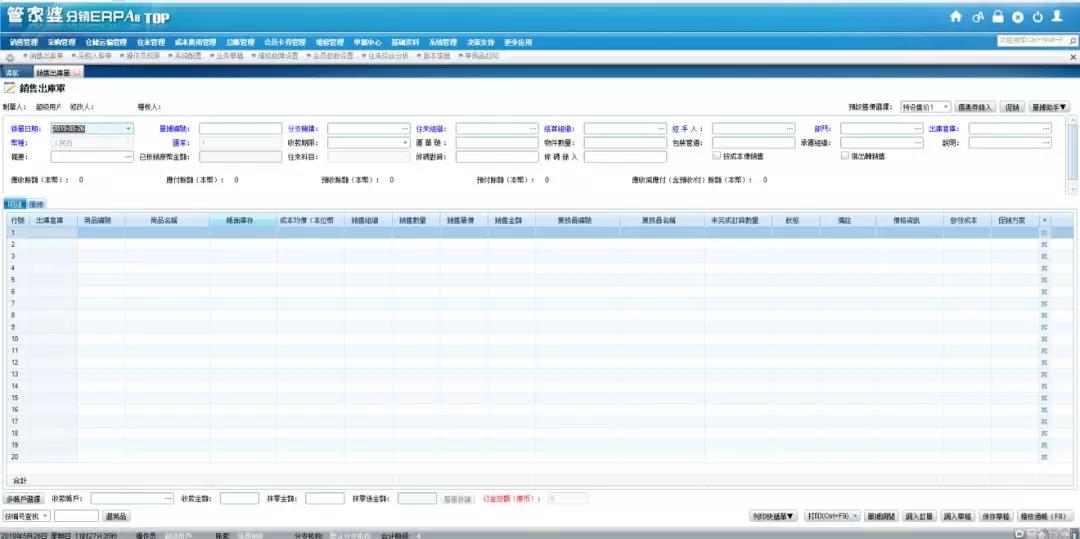Viewport: 1080px width, 539px height.
Task: Click the lock screen icon in header
Action: 997,17
